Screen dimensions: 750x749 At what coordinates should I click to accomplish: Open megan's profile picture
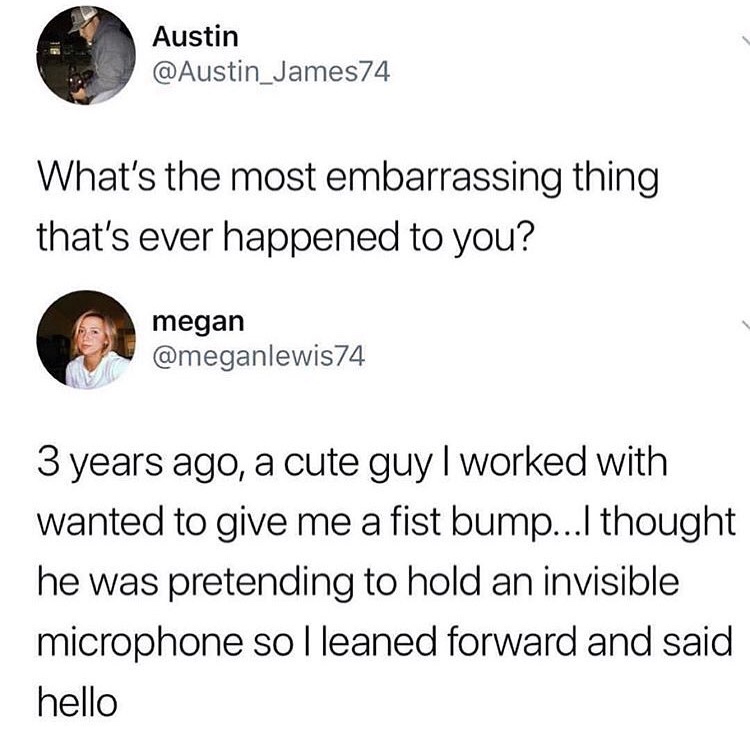(x=86, y=340)
